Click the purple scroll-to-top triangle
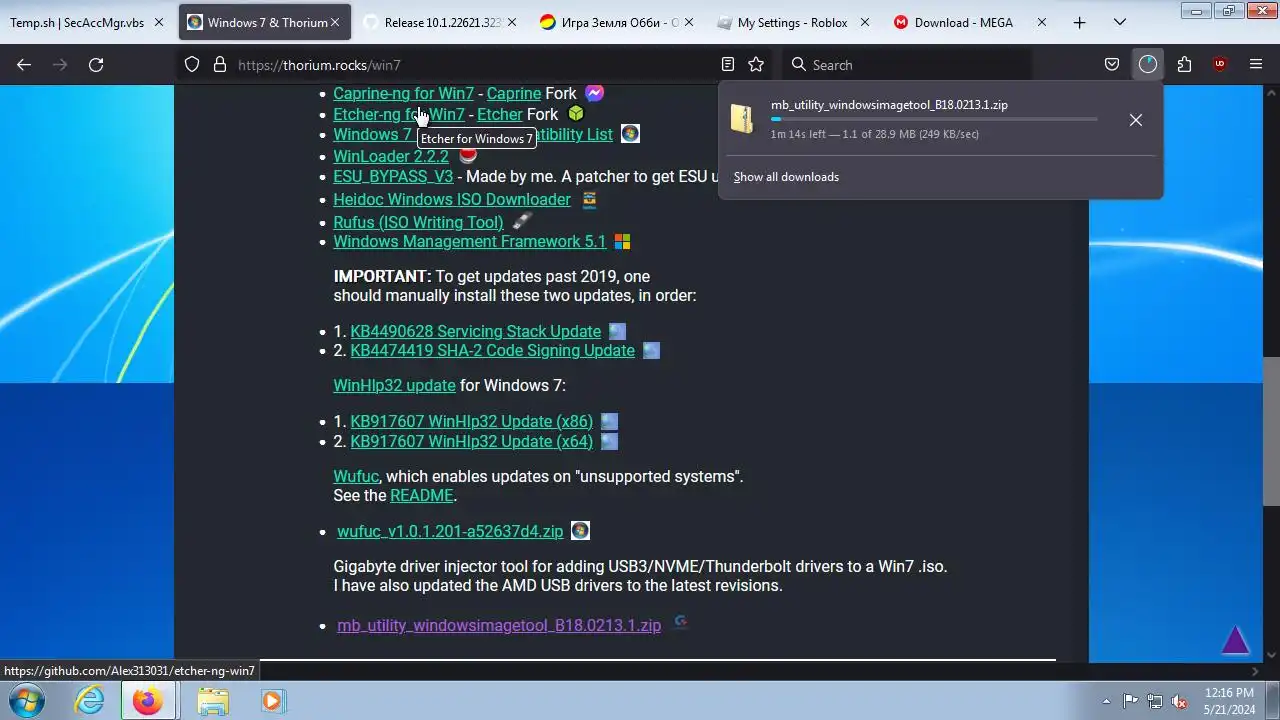1280x720 pixels. (1236, 640)
